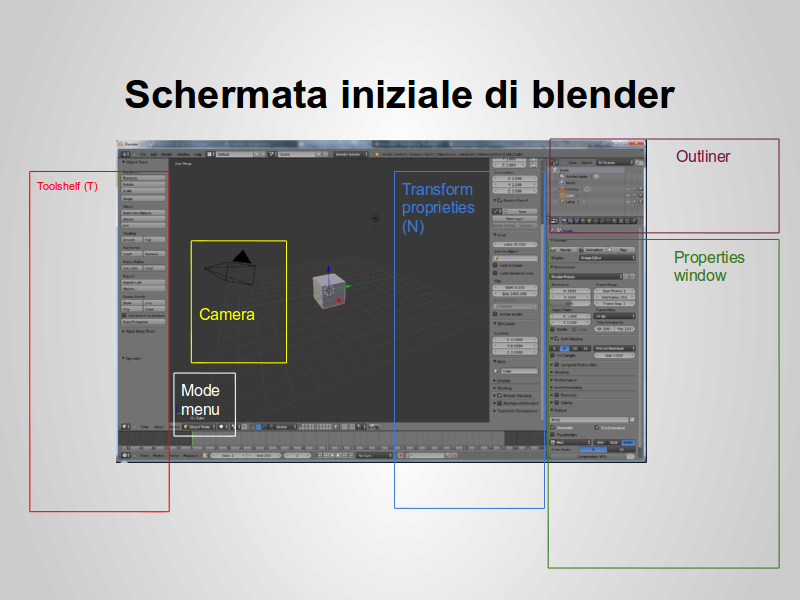Open the No Sync dropdown in the timeline
Viewport: 800px width, 600px height.
(374, 455)
